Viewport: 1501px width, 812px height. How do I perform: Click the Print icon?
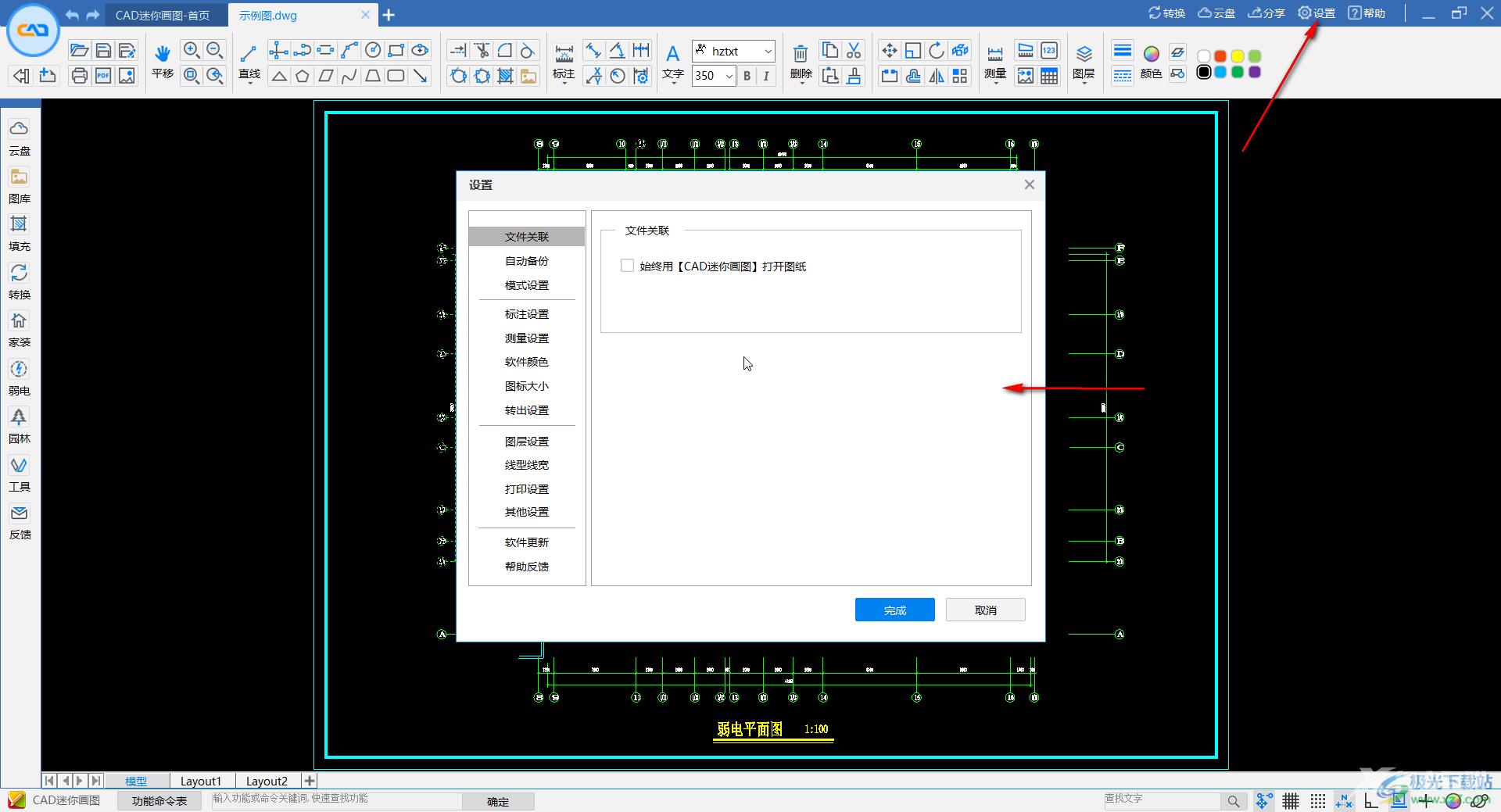(x=79, y=76)
